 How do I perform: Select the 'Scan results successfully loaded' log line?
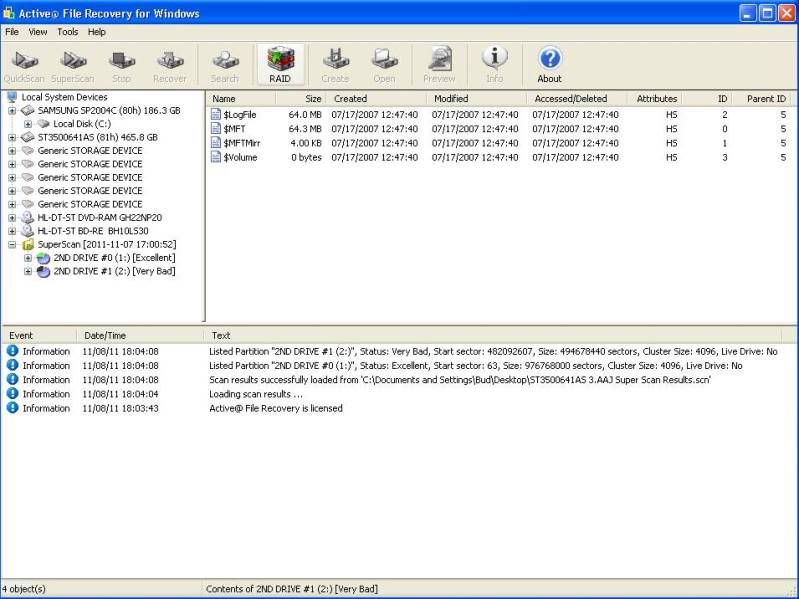tap(460, 380)
